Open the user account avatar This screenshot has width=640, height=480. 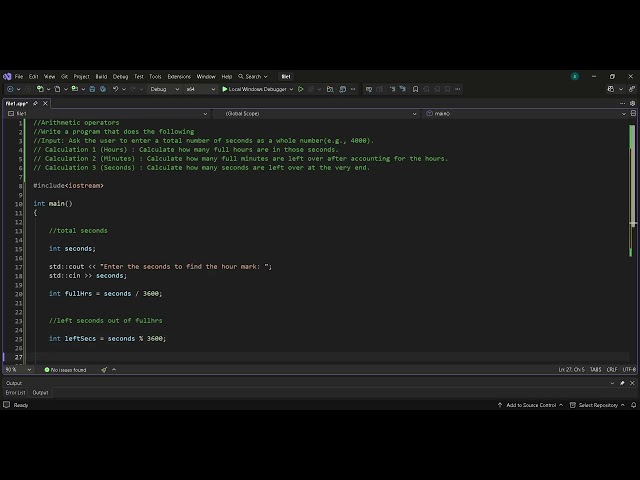click(x=575, y=76)
